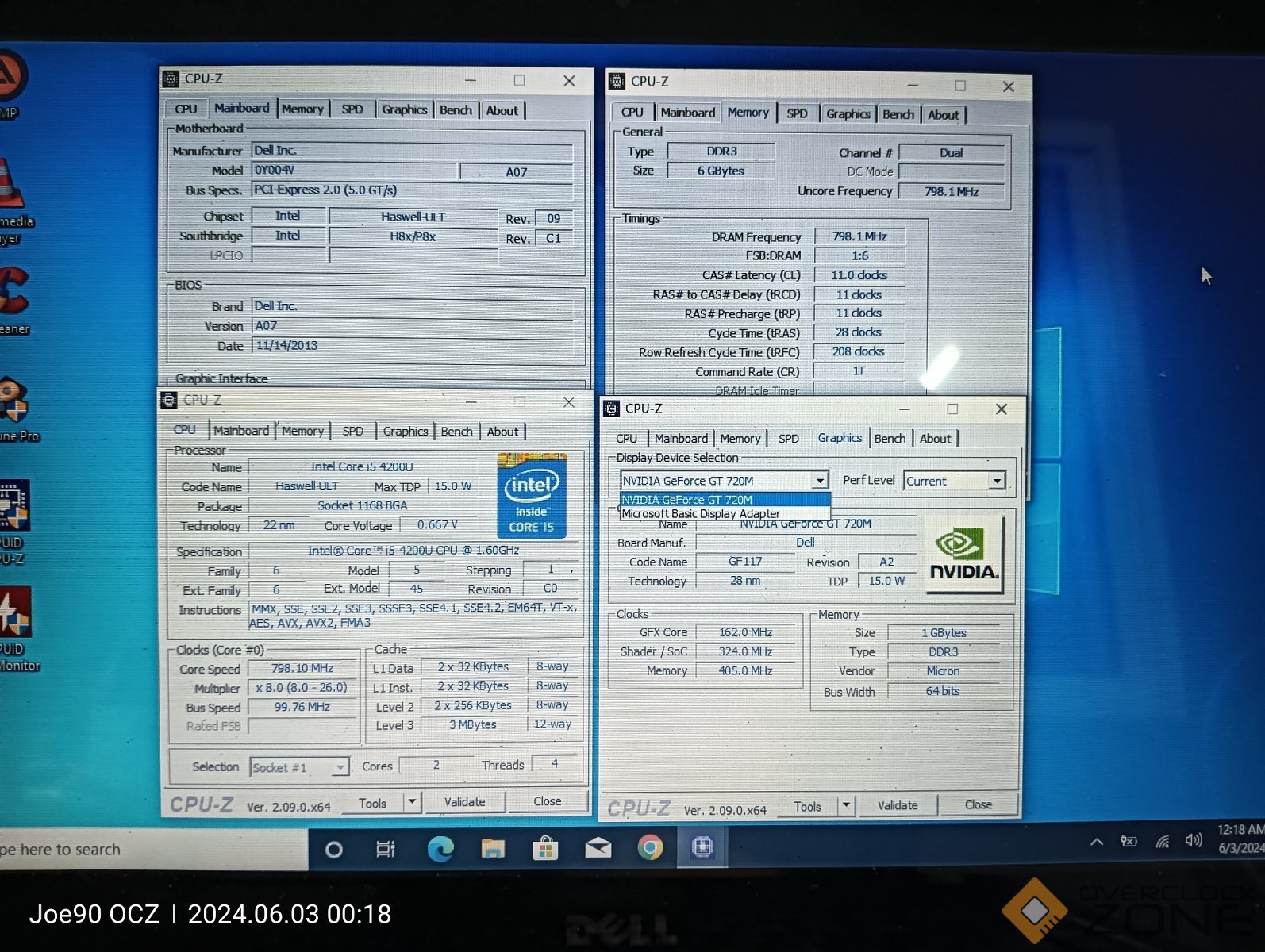Click the GFX Core 162.0 MHz value
The height and width of the screenshot is (952, 1265).
coord(746,632)
